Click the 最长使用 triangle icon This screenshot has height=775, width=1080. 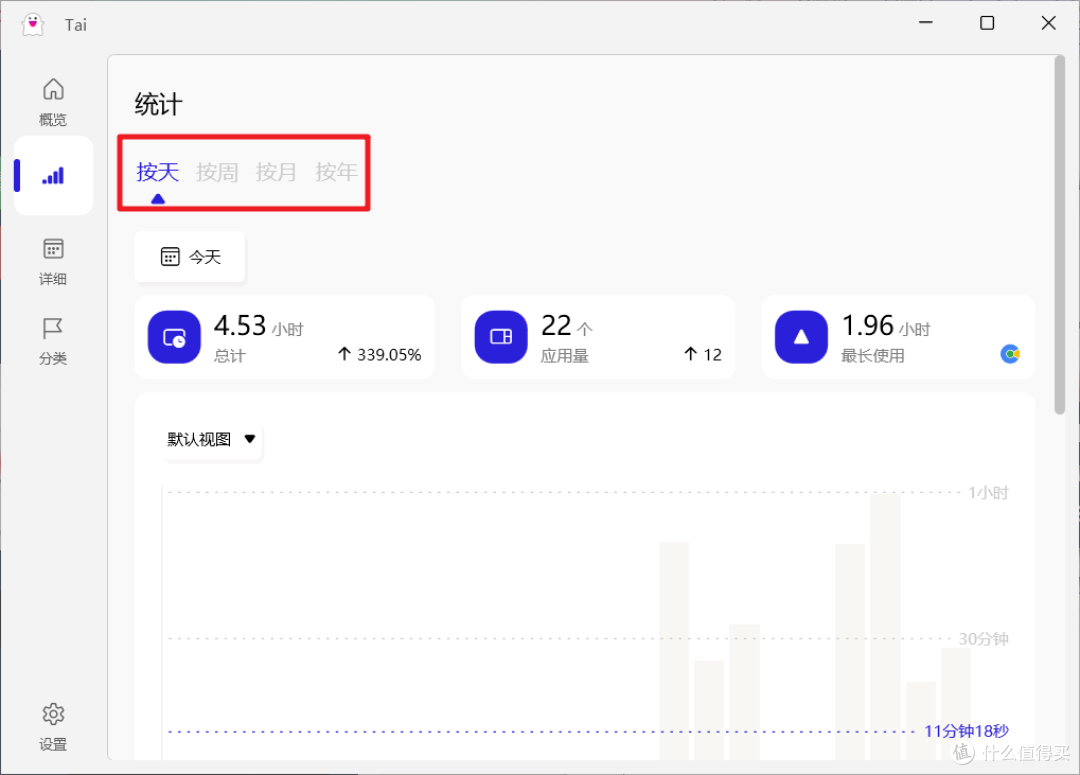[x=801, y=337]
